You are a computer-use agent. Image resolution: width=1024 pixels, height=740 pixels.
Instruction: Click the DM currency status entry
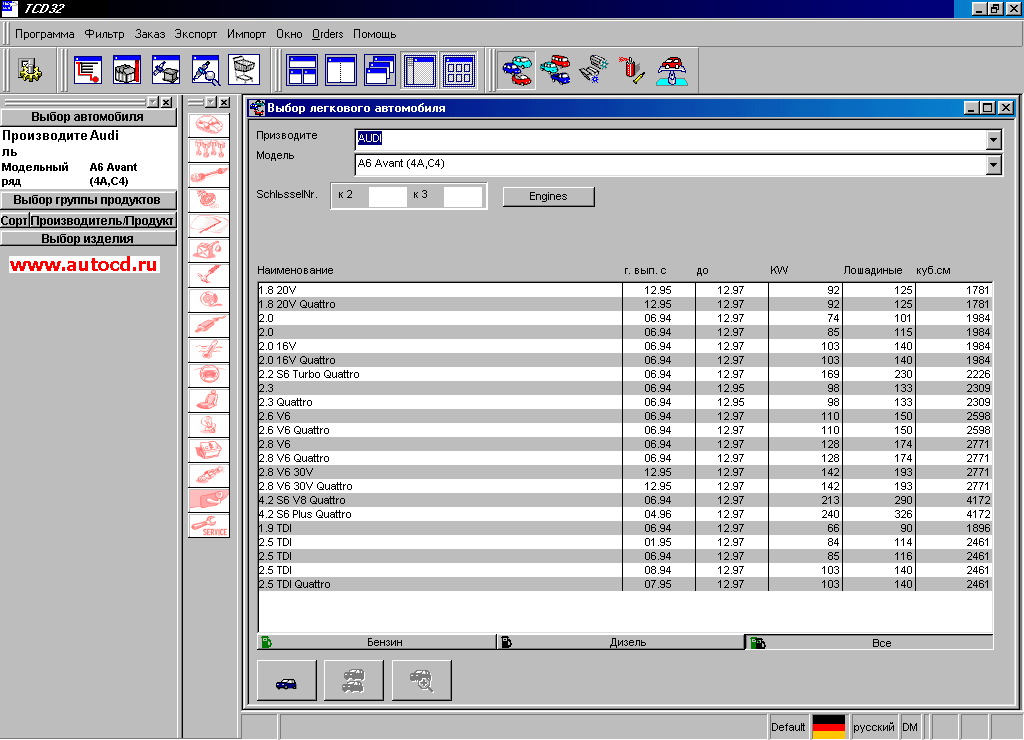[x=910, y=727]
